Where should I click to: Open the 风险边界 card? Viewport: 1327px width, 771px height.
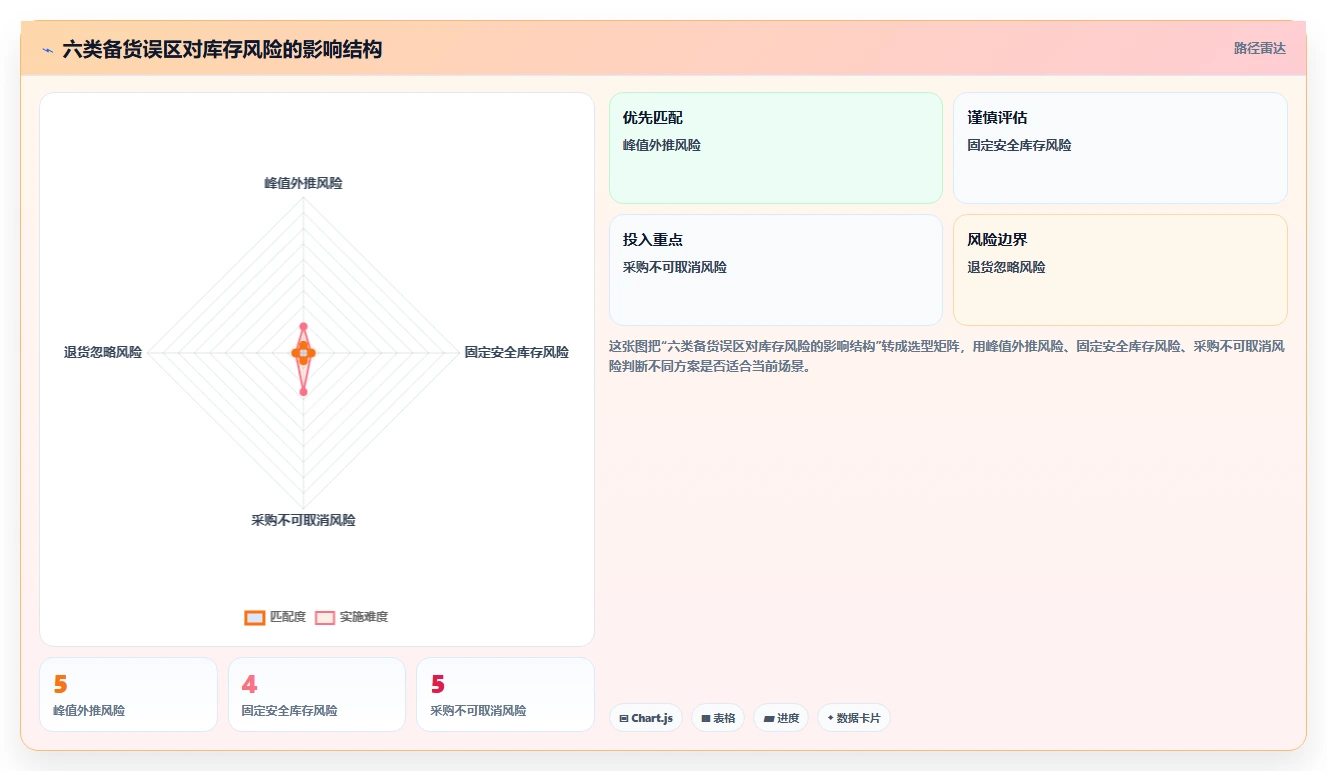tap(1120, 270)
